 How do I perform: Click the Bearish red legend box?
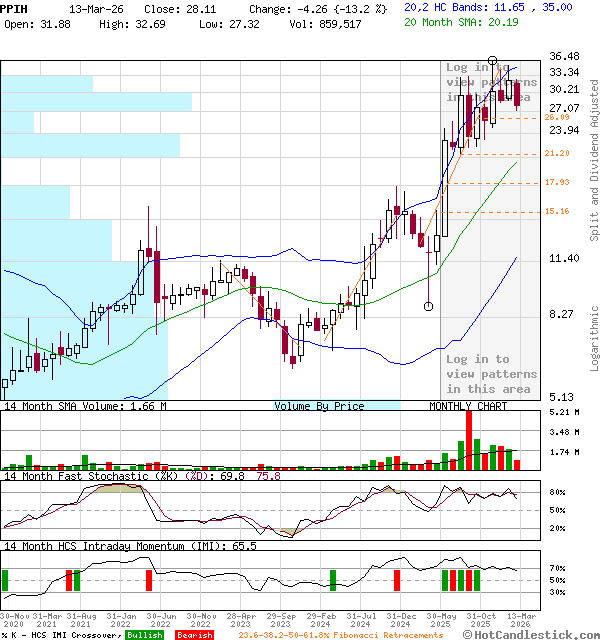click(x=194, y=634)
